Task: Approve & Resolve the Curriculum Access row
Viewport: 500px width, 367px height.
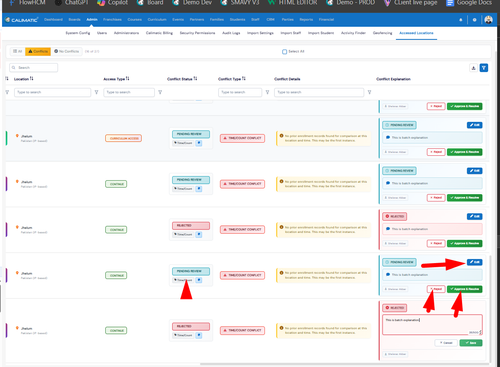Action: (x=464, y=152)
